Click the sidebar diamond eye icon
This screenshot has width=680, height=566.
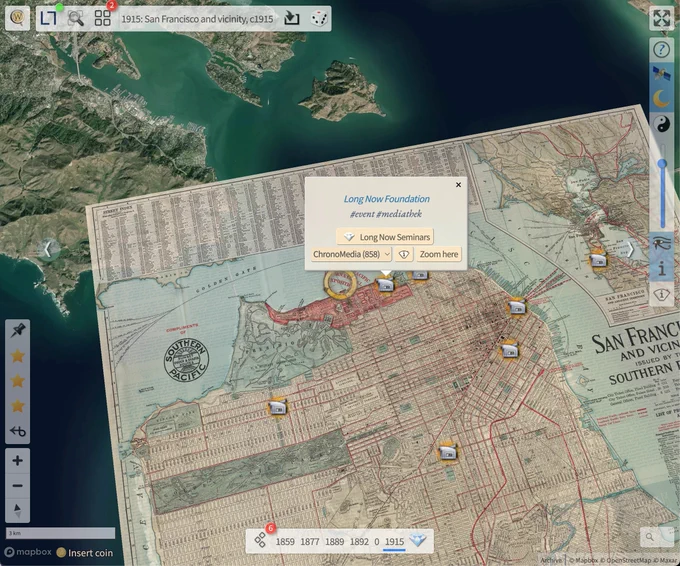pyautogui.click(x=661, y=295)
